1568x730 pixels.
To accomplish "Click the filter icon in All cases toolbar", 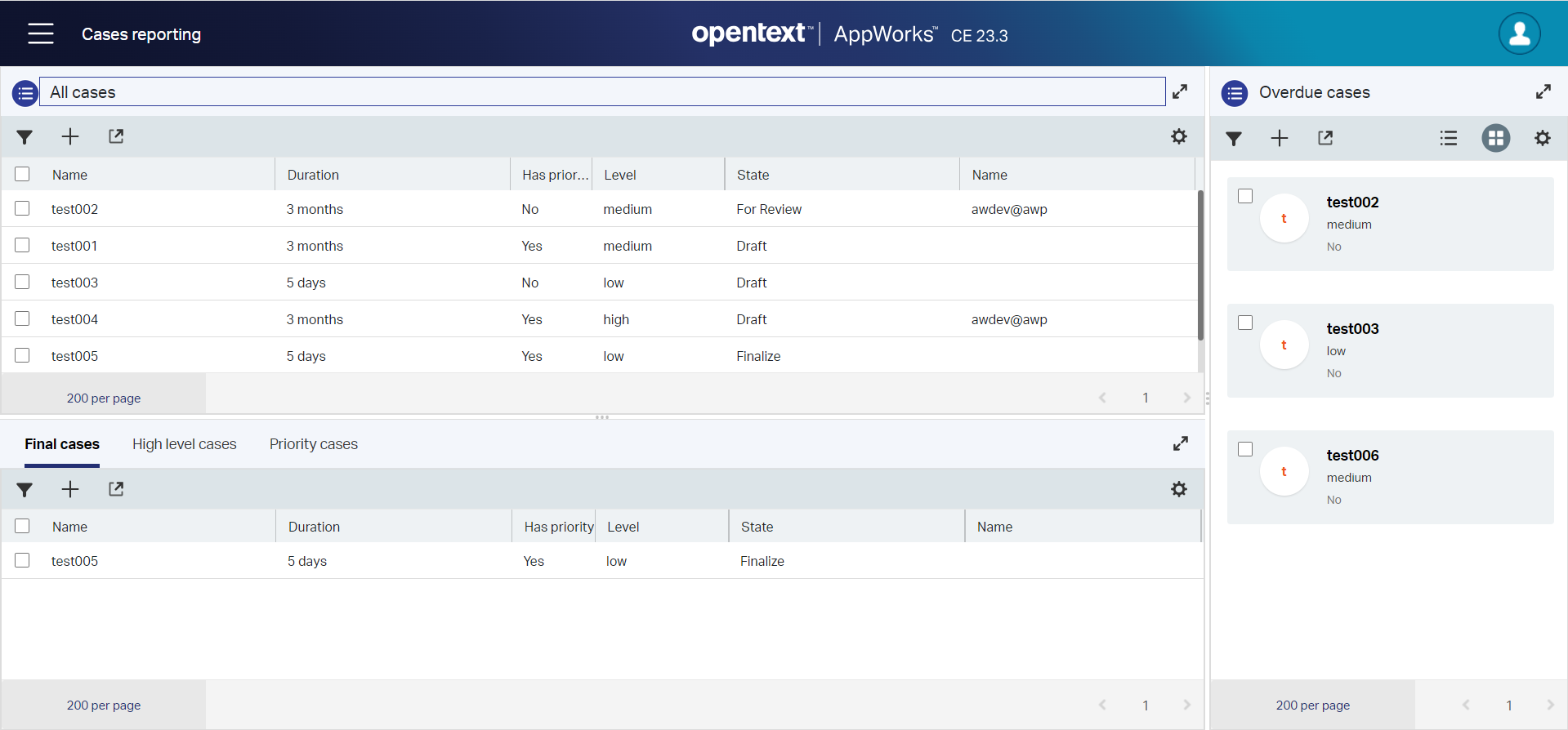I will [x=25, y=137].
